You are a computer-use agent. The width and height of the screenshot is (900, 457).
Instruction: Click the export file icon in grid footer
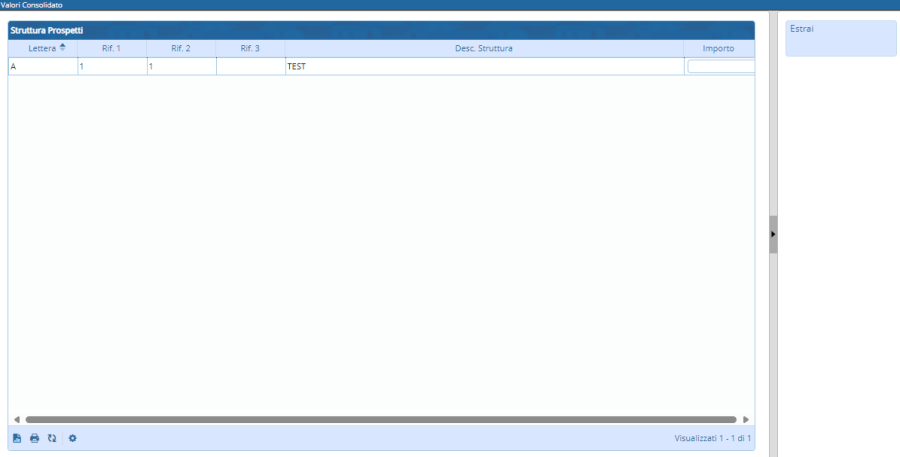(17, 438)
